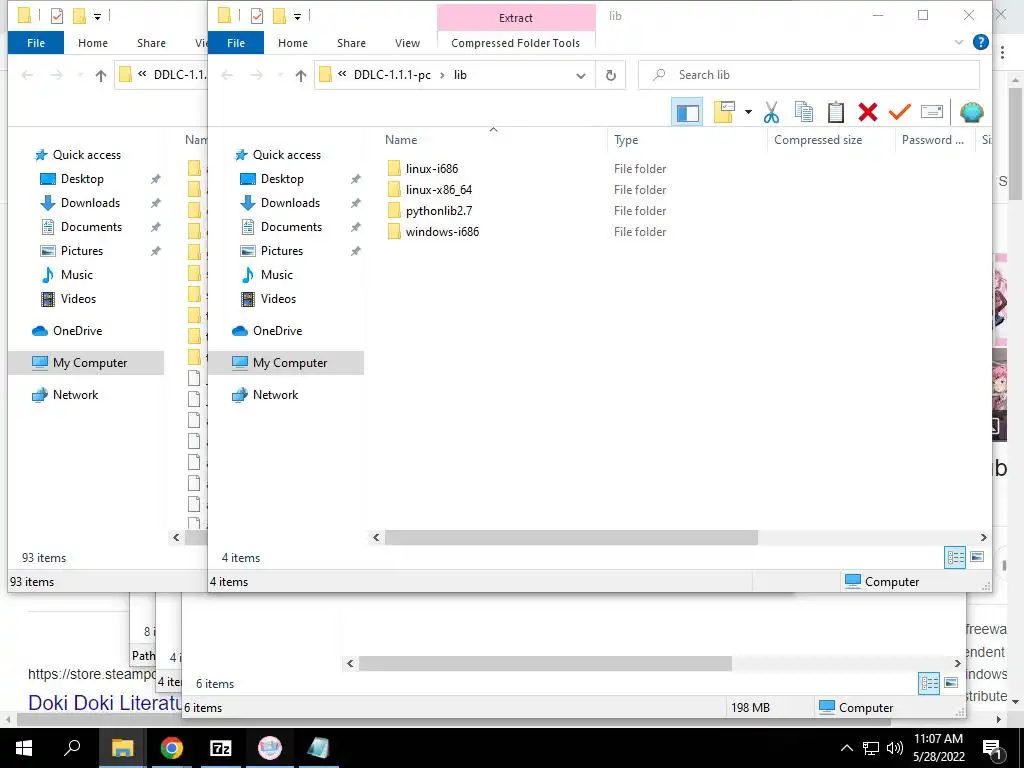Open Desktop in lib window navigation pane
Image resolution: width=1024 pixels, height=768 pixels.
point(282,179)
